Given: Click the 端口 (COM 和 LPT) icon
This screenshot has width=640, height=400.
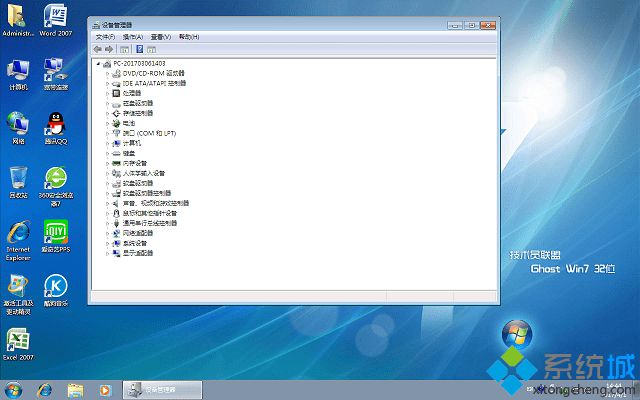Looking at the screenshot, I should (116, 133).
